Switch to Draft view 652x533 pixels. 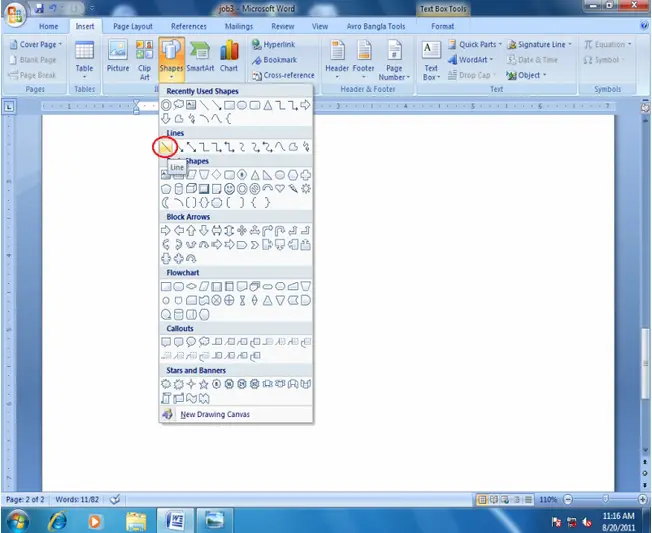[528, 499]
